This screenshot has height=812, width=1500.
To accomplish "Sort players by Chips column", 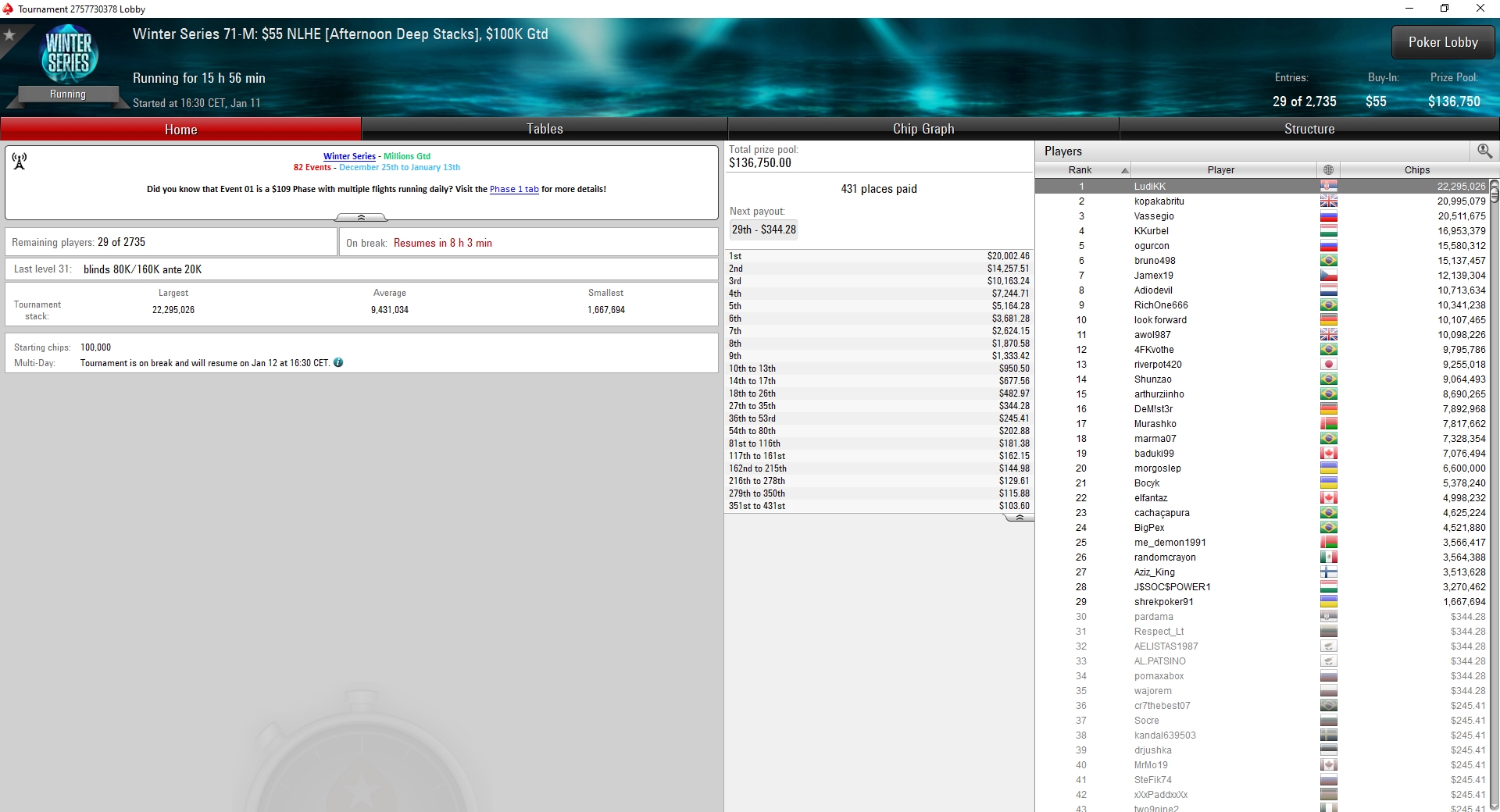I will click(1416, 169).
